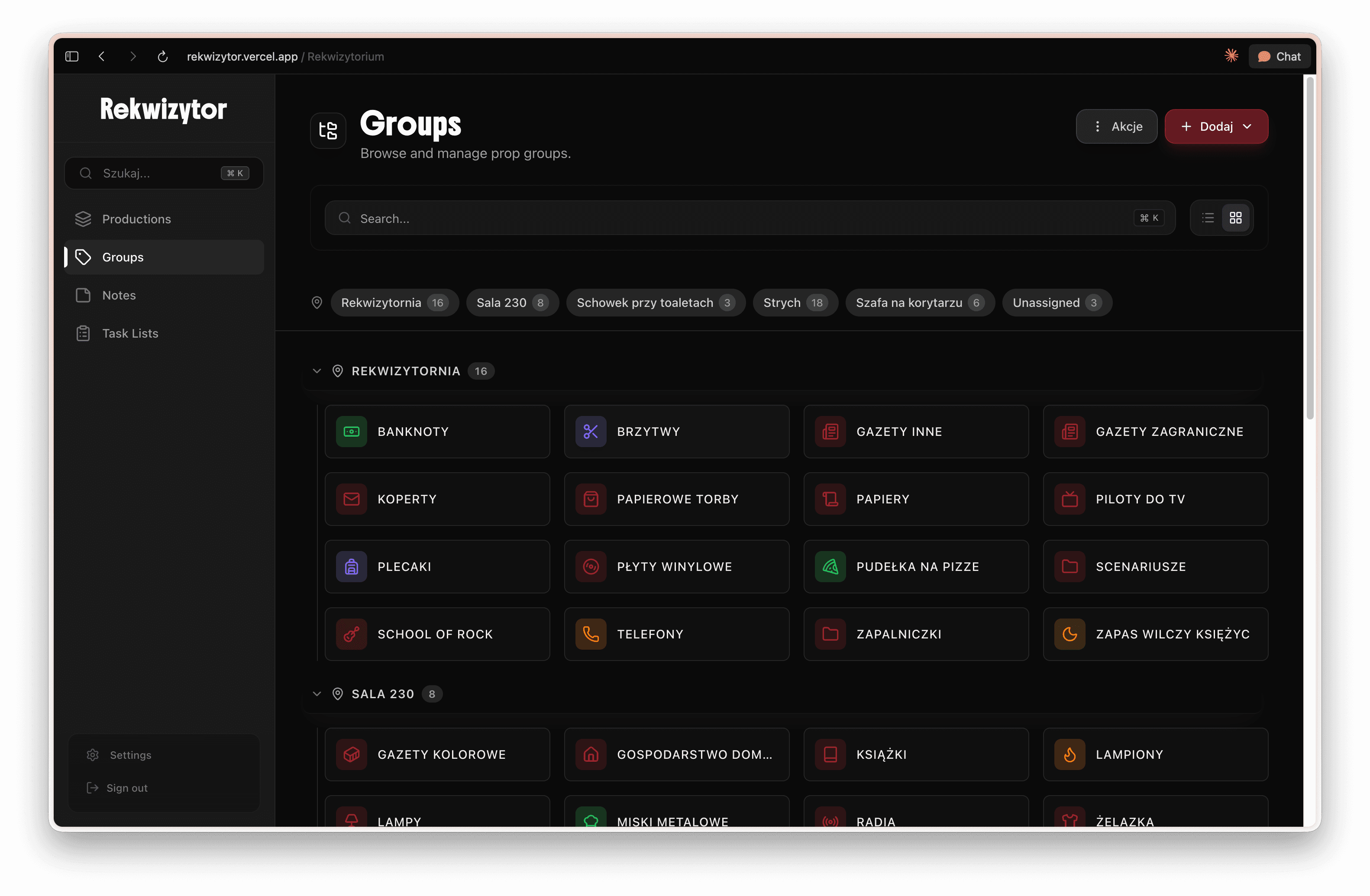
Task: Click the KOPERTY envelope icon
Action: (351, 499)
